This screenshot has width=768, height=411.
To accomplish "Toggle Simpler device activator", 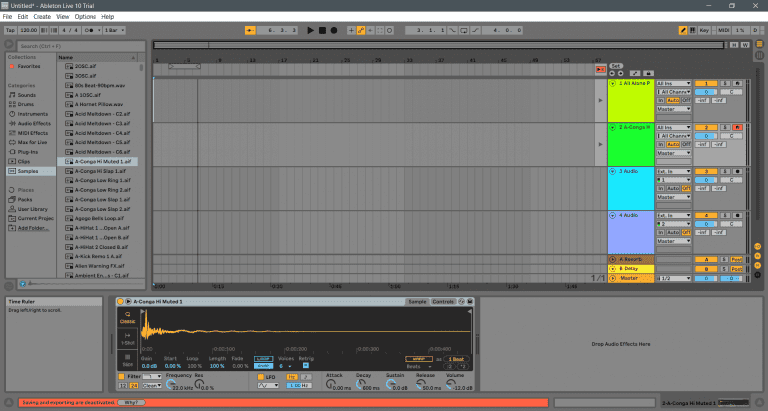I will click(x=120, y=302).
